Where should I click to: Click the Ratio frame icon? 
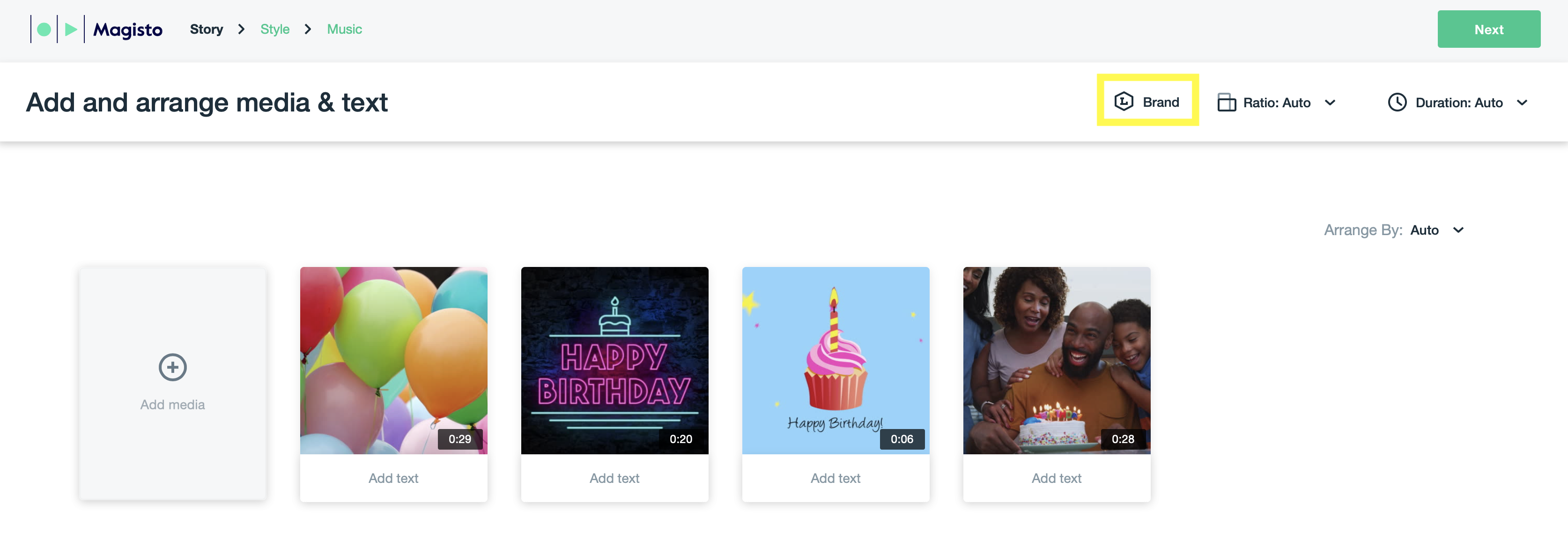pyautogui.click(x=1226, y=102)
